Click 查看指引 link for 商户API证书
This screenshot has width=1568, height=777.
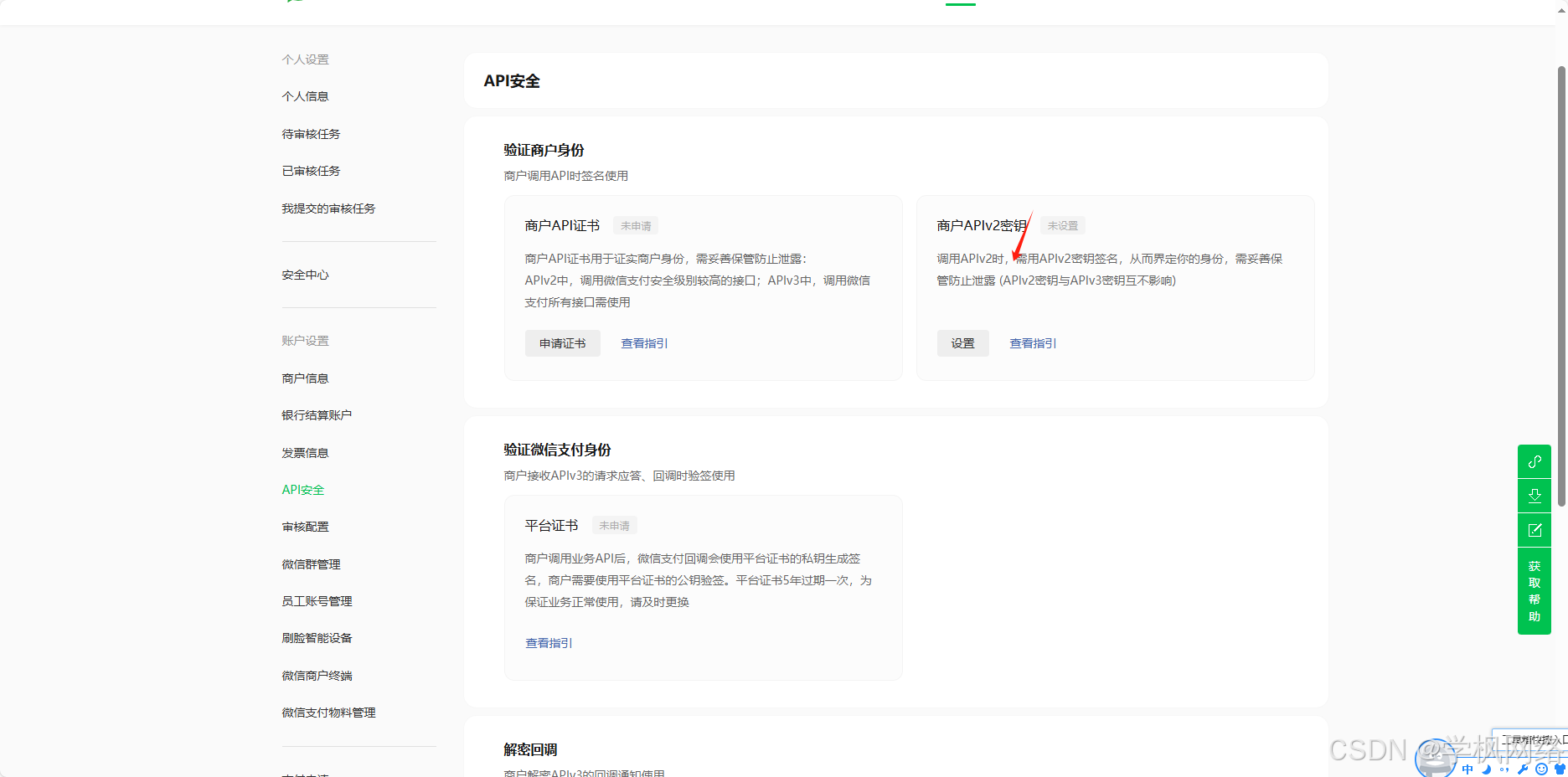tap(644, 343)
